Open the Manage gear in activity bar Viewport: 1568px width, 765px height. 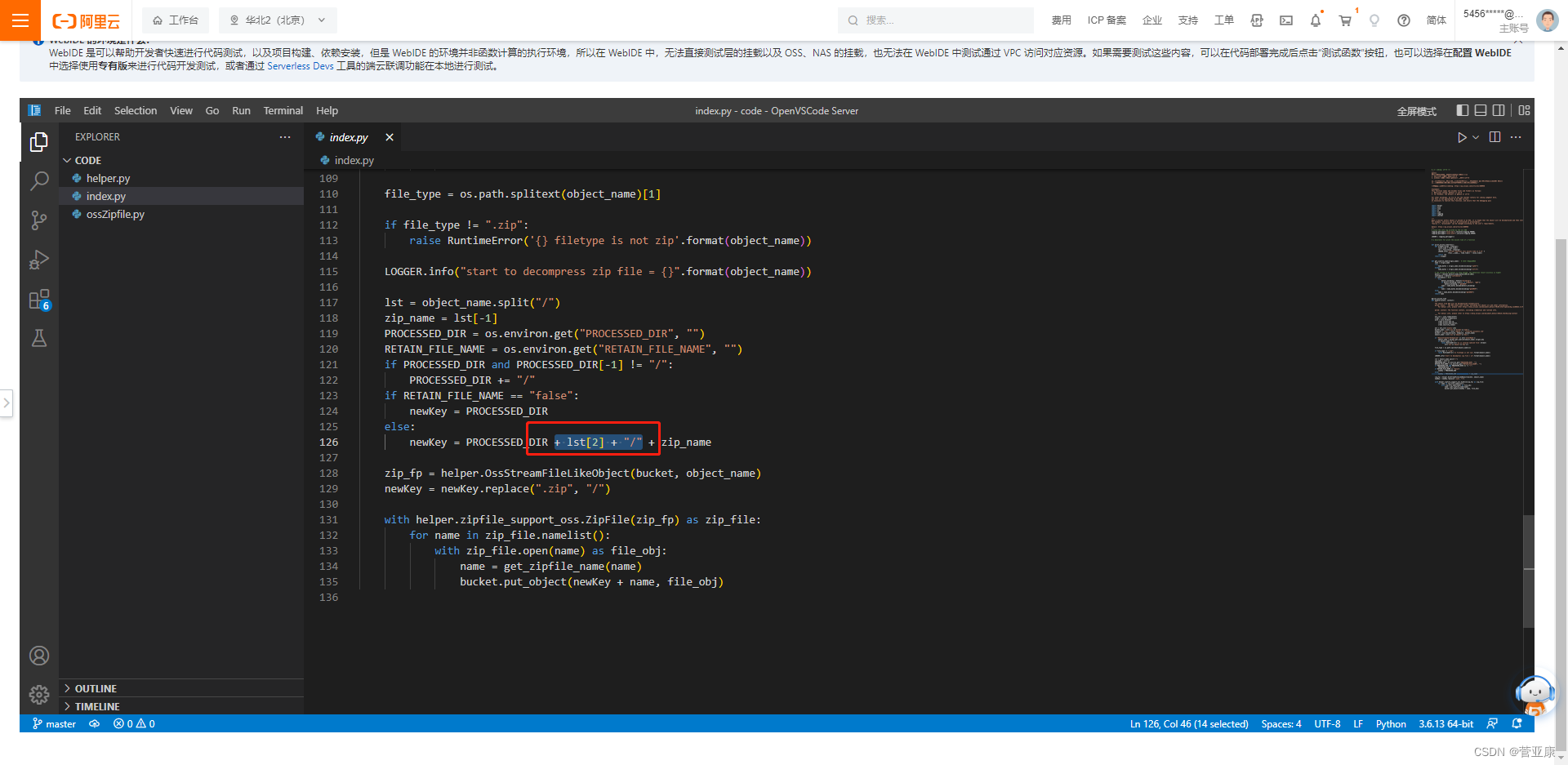39,695
